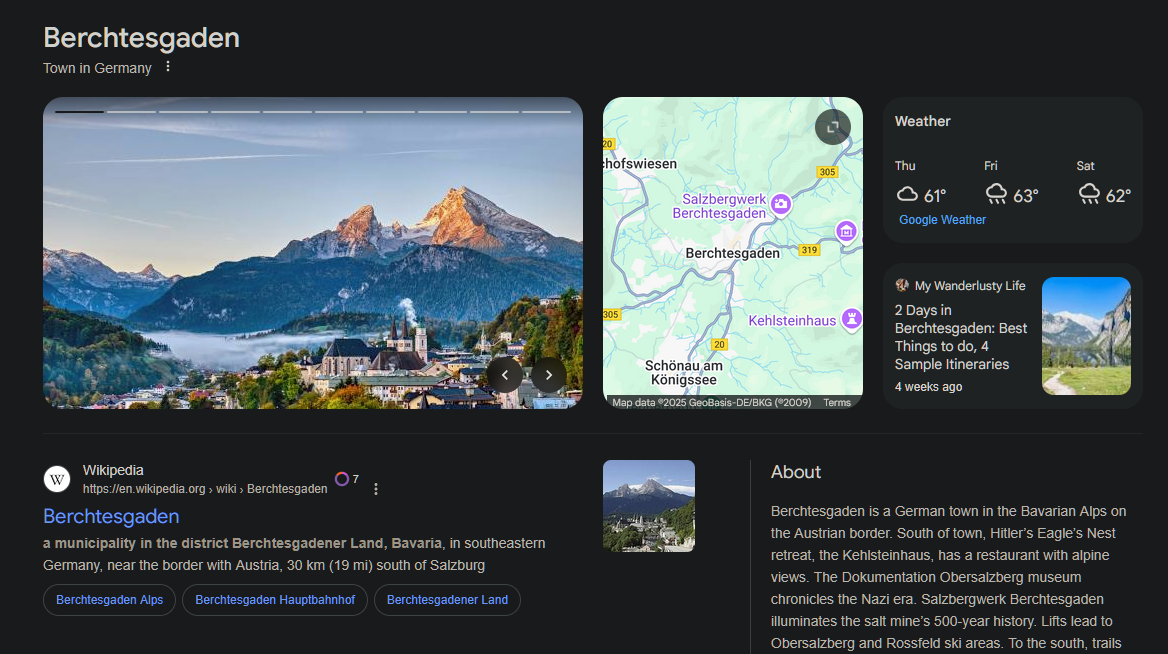The height and width of the screenshot is (654, 1168).
Task: Click the Kehlsteinhaus castle pin on map
Action: 851,319
